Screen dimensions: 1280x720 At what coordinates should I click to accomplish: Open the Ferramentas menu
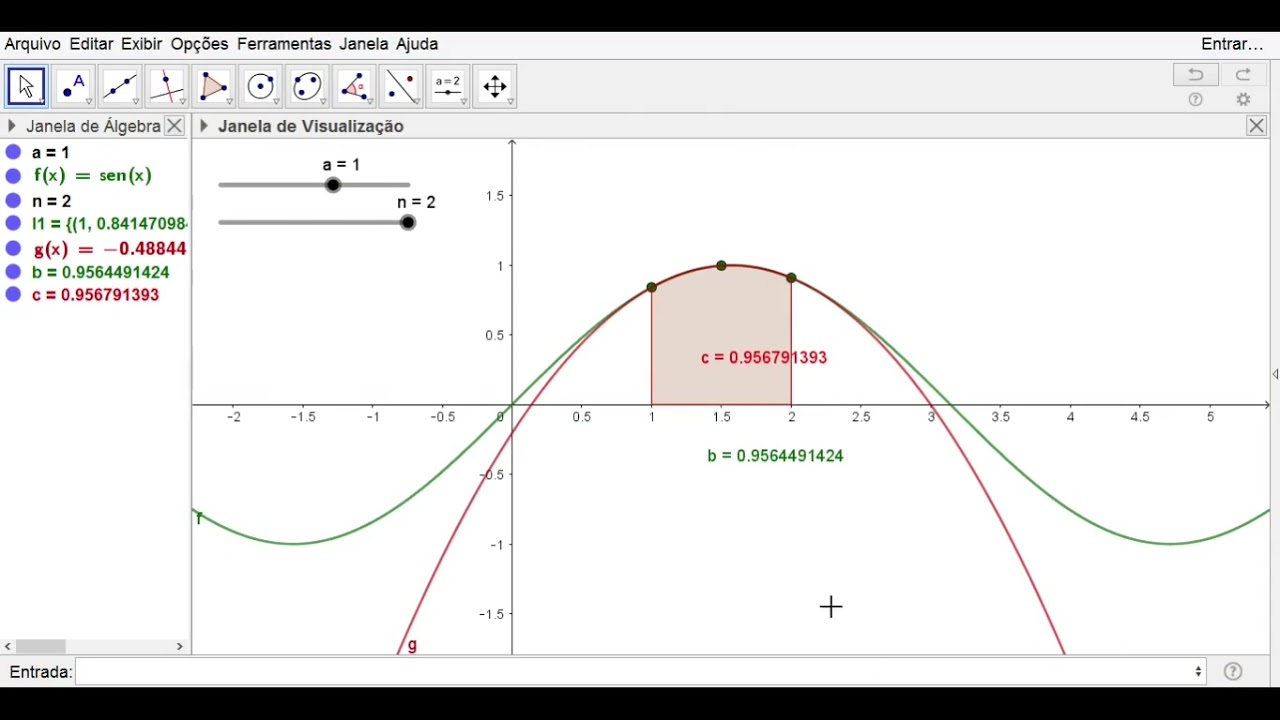click(x=284, y=44)
